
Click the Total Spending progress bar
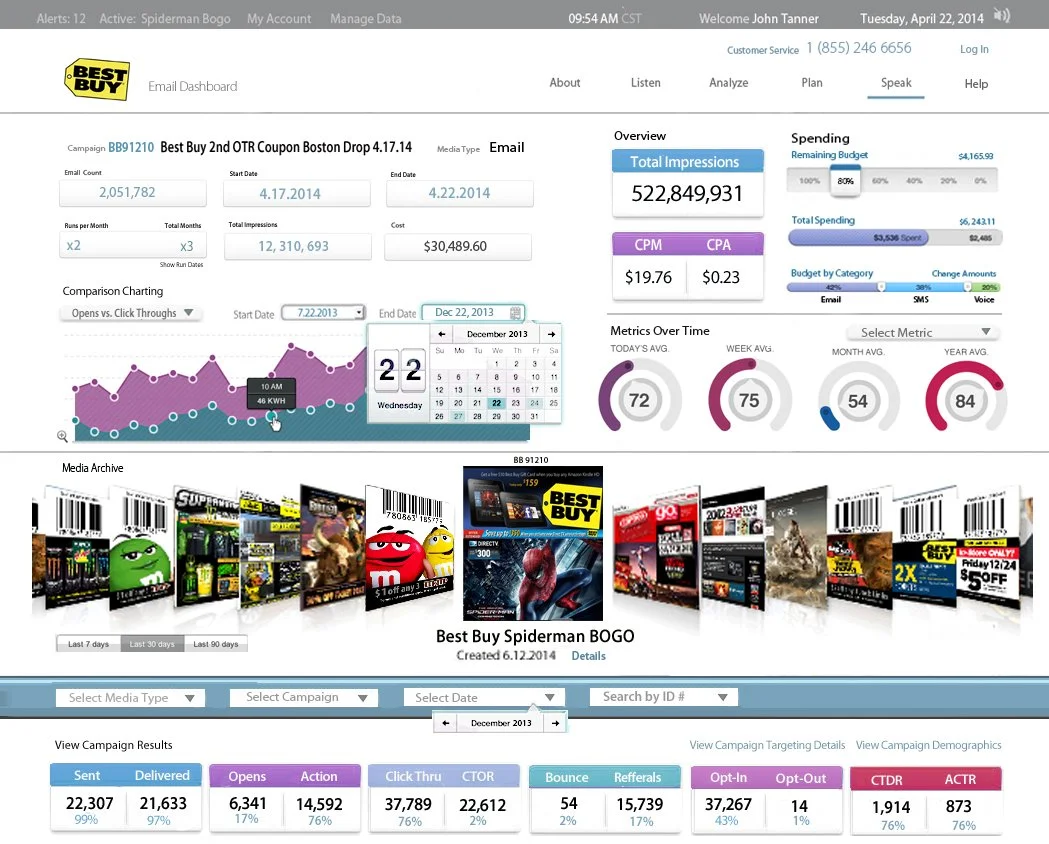(895, 237)
